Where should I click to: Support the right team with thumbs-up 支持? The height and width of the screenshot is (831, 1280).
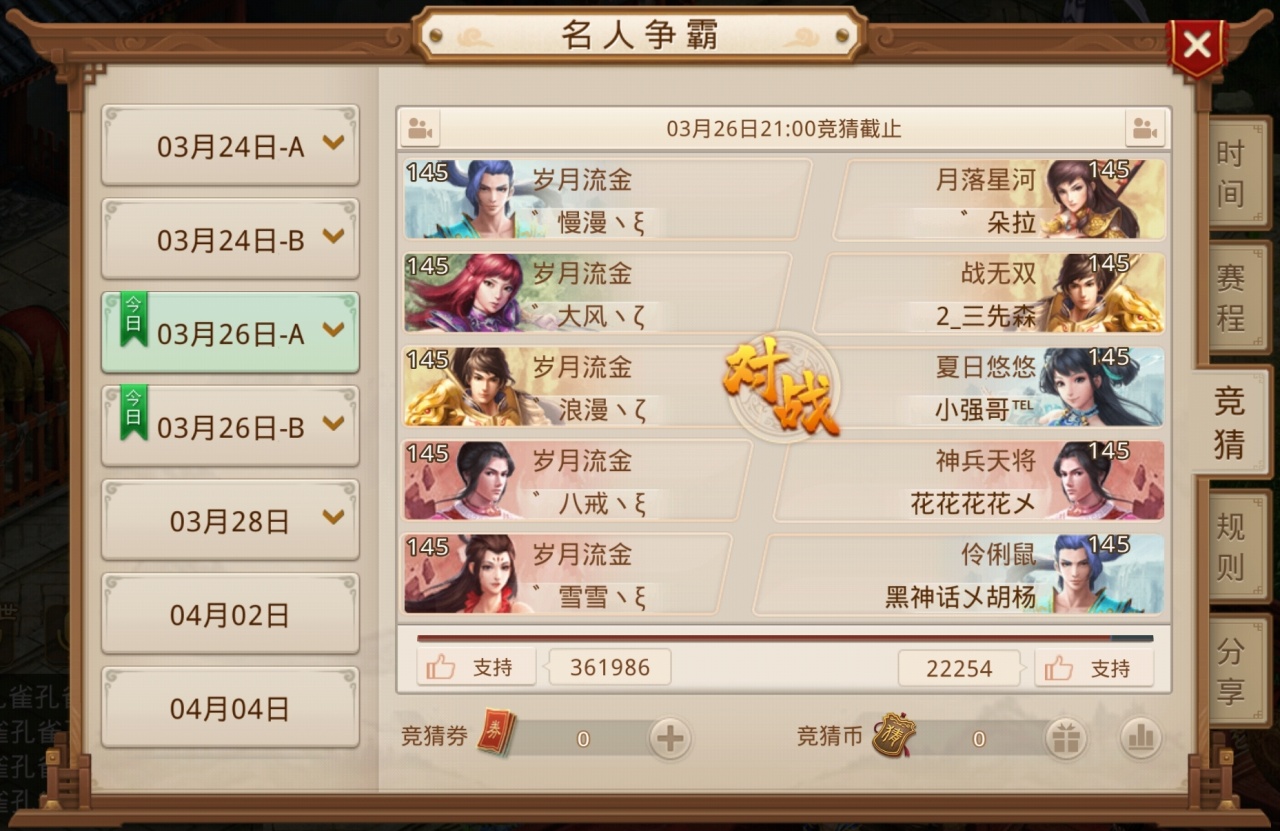coord(1094,668)
